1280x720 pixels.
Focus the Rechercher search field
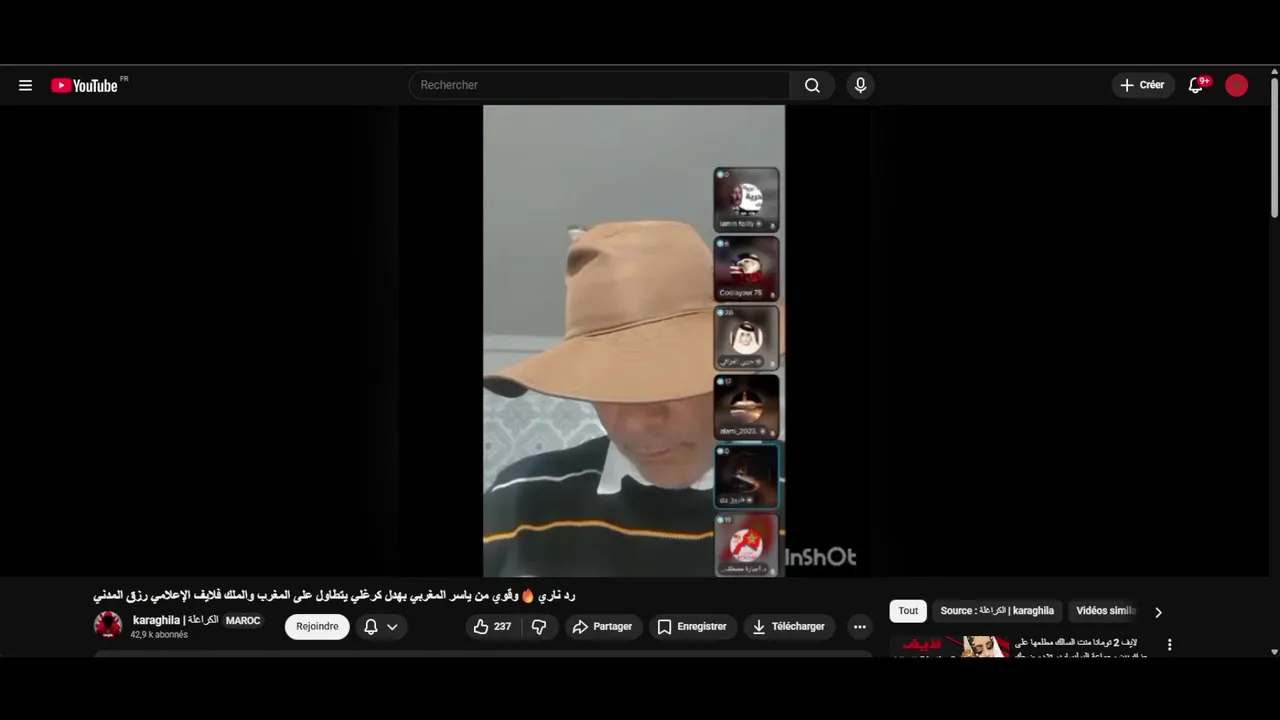coord(599,85)
